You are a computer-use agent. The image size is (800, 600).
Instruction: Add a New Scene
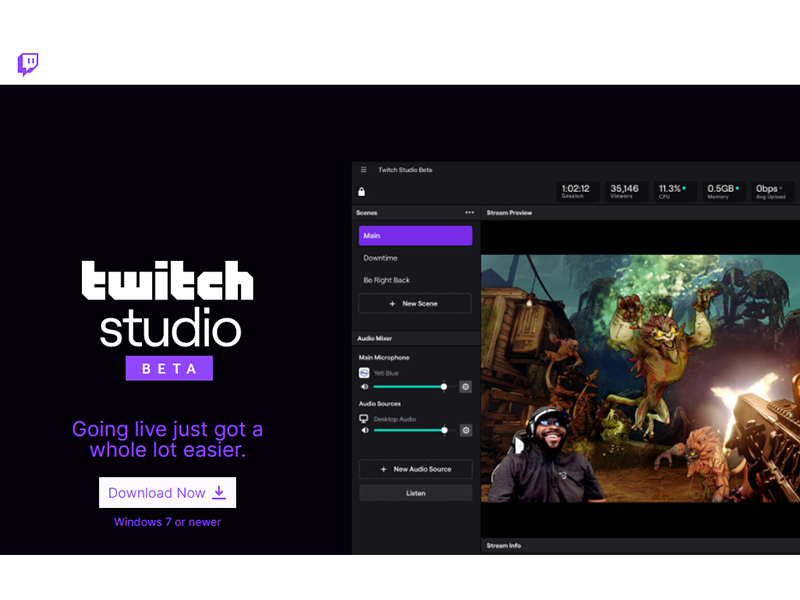415,304
